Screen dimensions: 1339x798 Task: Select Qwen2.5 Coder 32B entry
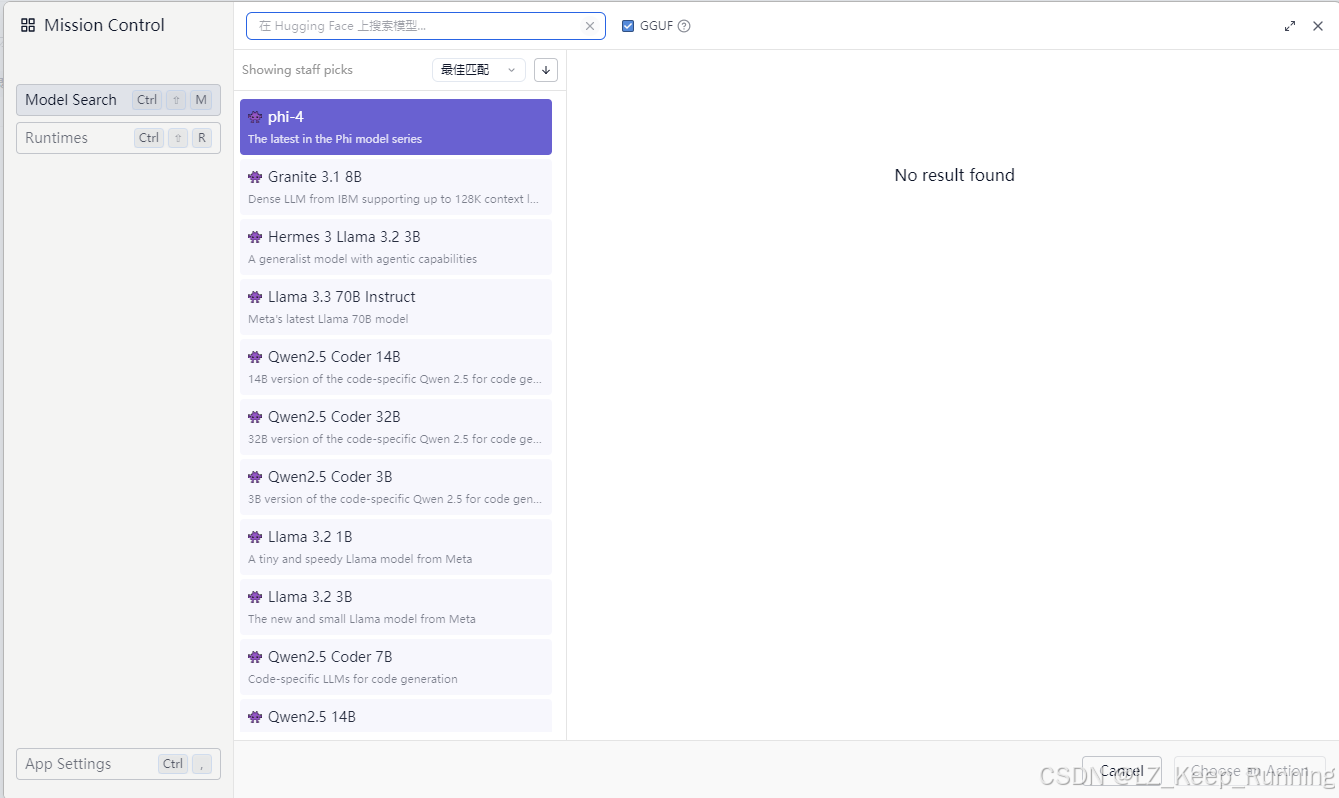pos(396,427)
